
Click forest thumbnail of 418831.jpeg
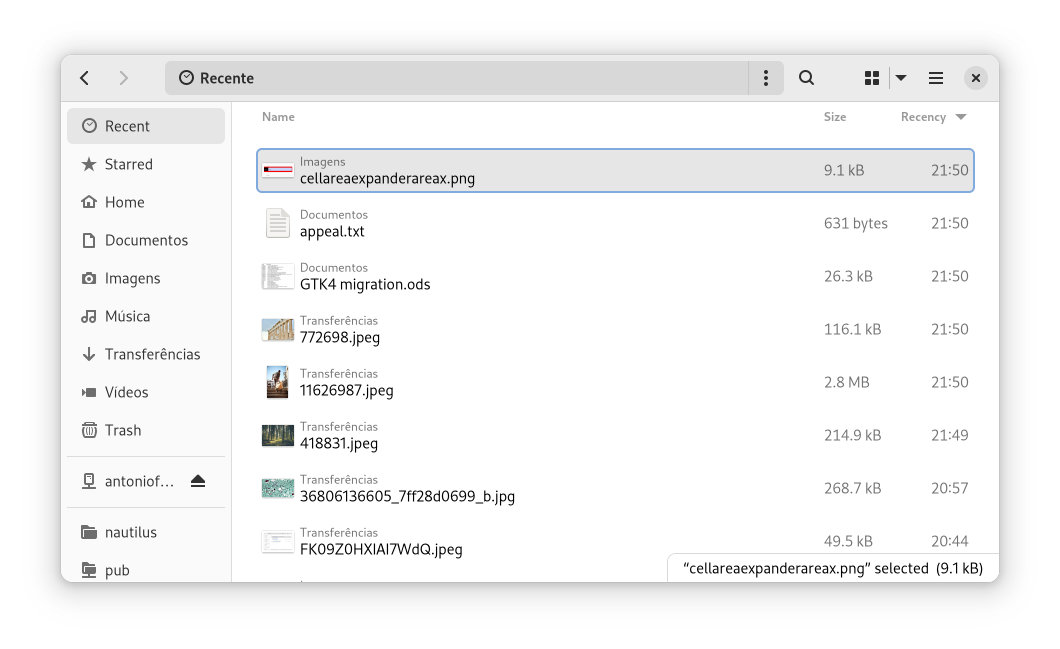(x=278, y=435)
